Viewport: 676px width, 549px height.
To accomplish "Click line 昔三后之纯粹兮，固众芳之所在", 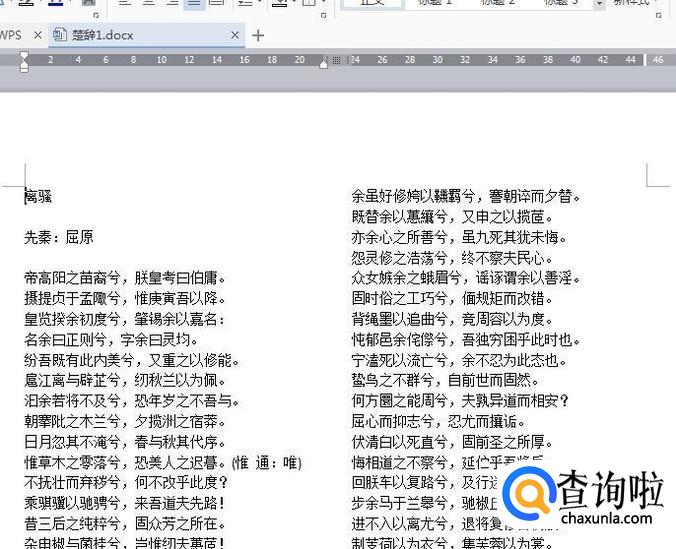I will coord(125,524).
